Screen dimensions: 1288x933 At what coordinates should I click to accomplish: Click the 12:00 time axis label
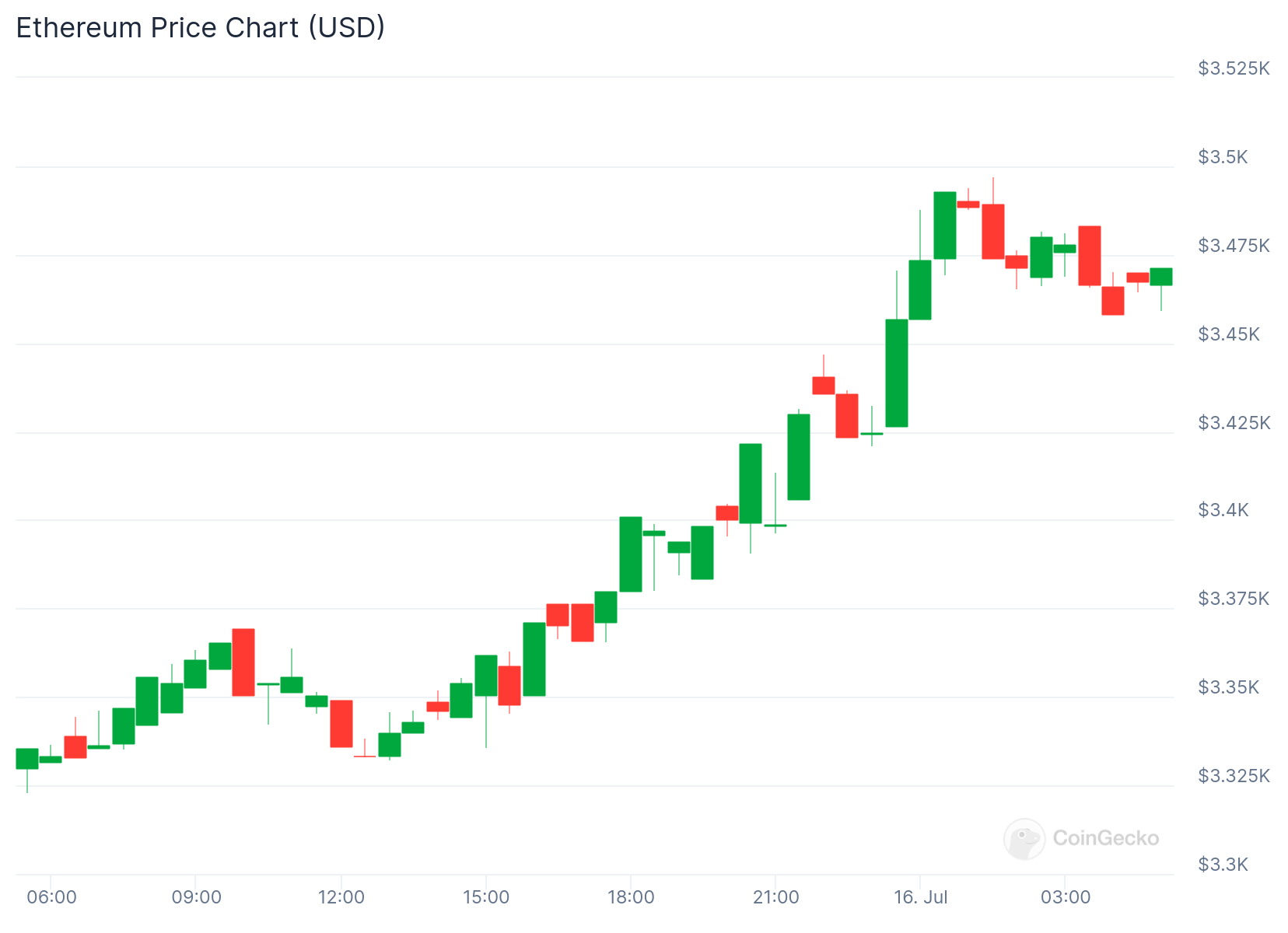click(x=341, y=897)
